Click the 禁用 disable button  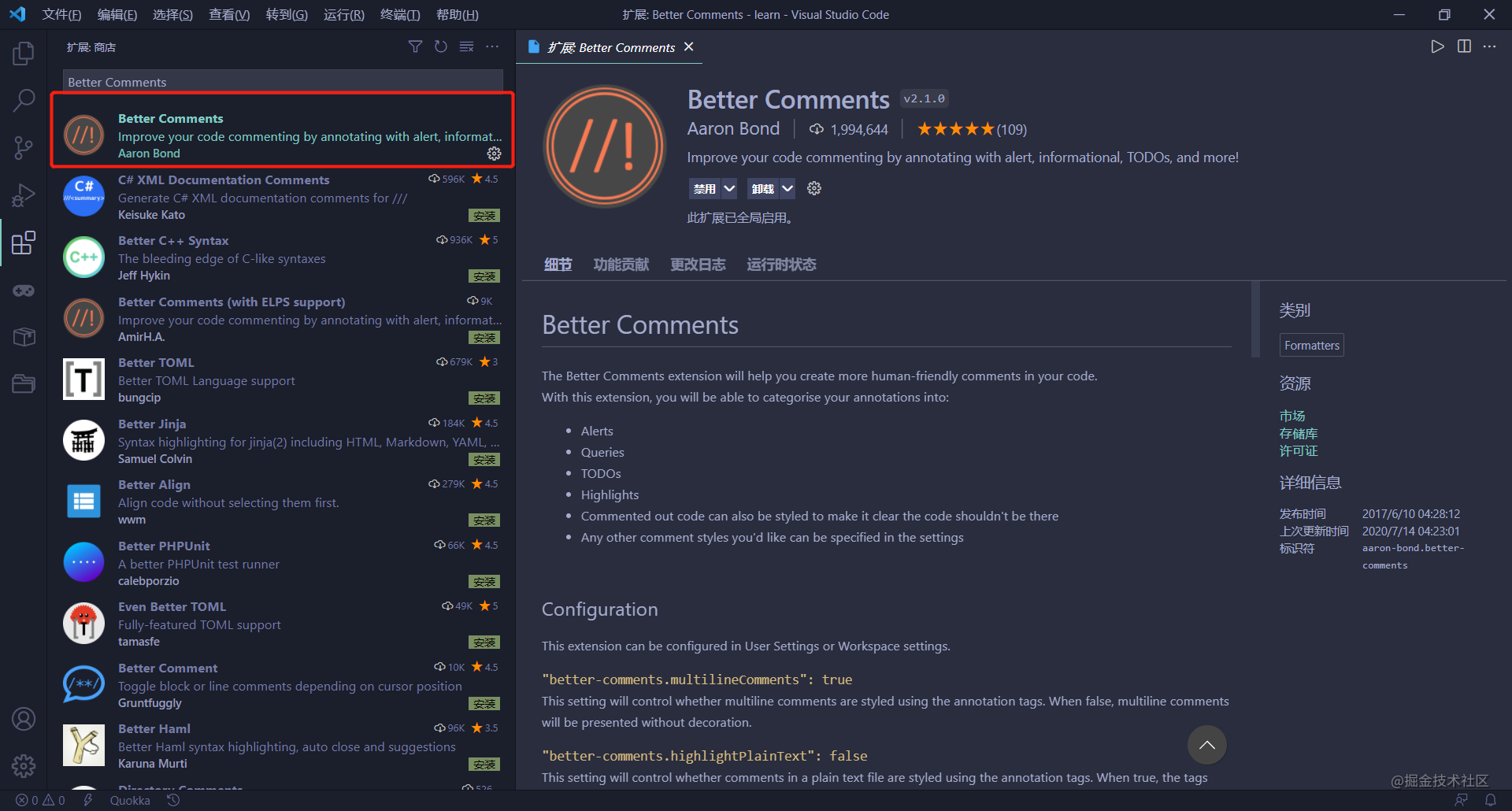click(x=704, y=188)
